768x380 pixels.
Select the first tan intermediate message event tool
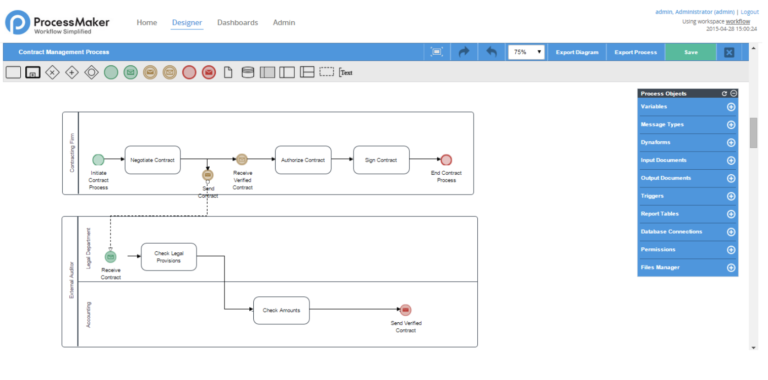click(x=150, y=72)
